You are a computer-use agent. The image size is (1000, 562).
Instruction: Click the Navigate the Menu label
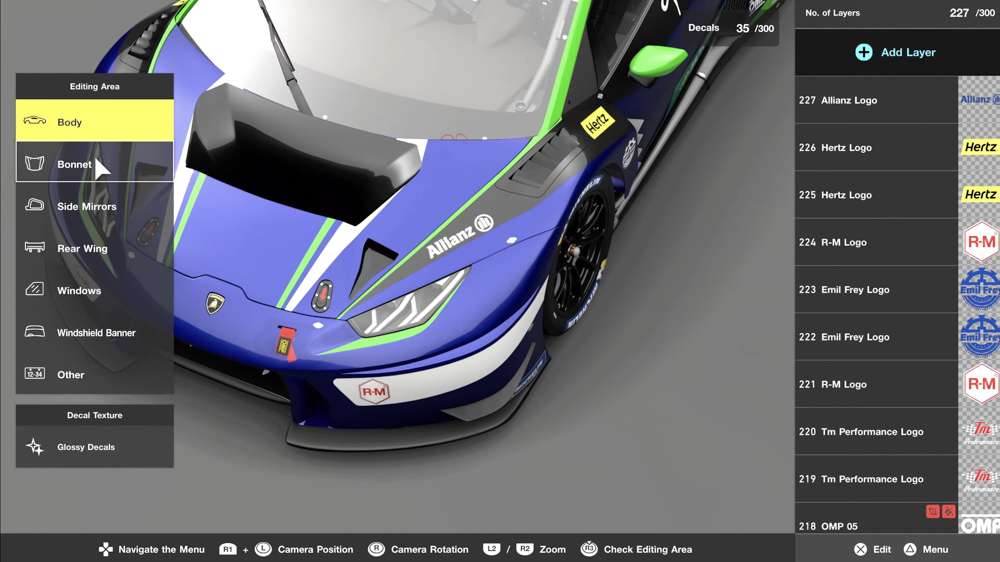click(161, 549)
